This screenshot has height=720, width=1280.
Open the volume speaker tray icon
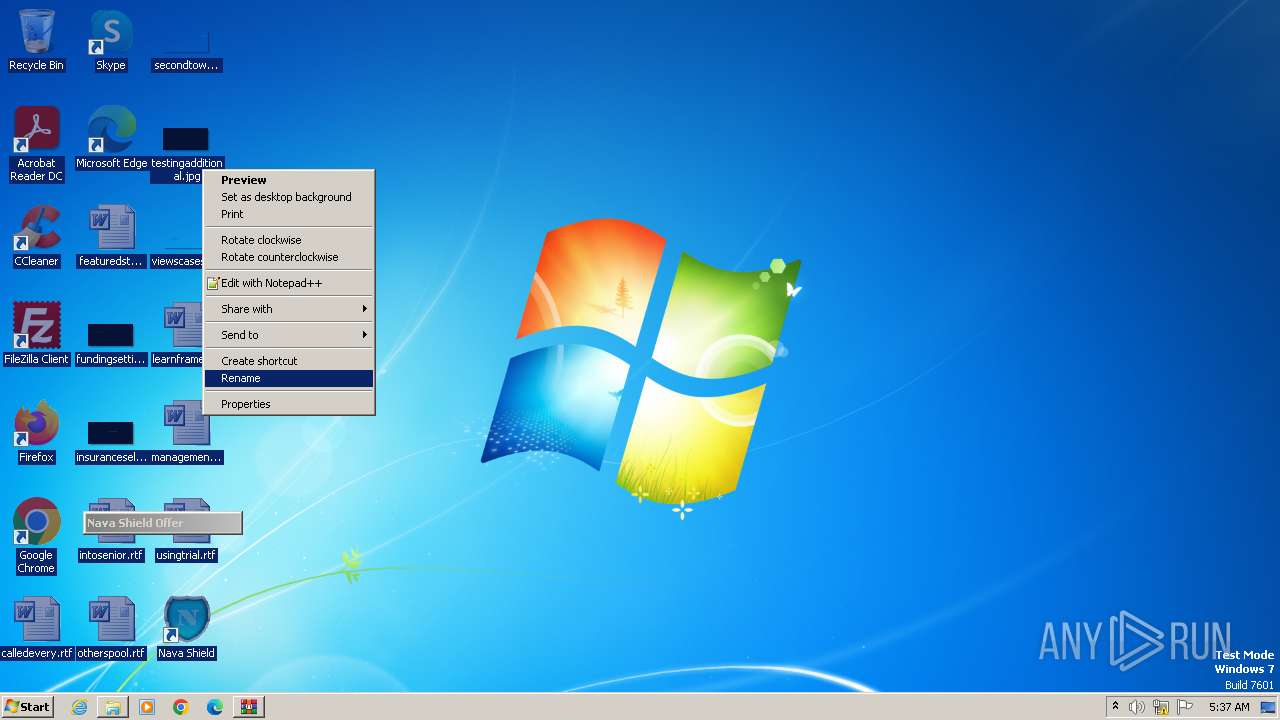coord(1137,707)
